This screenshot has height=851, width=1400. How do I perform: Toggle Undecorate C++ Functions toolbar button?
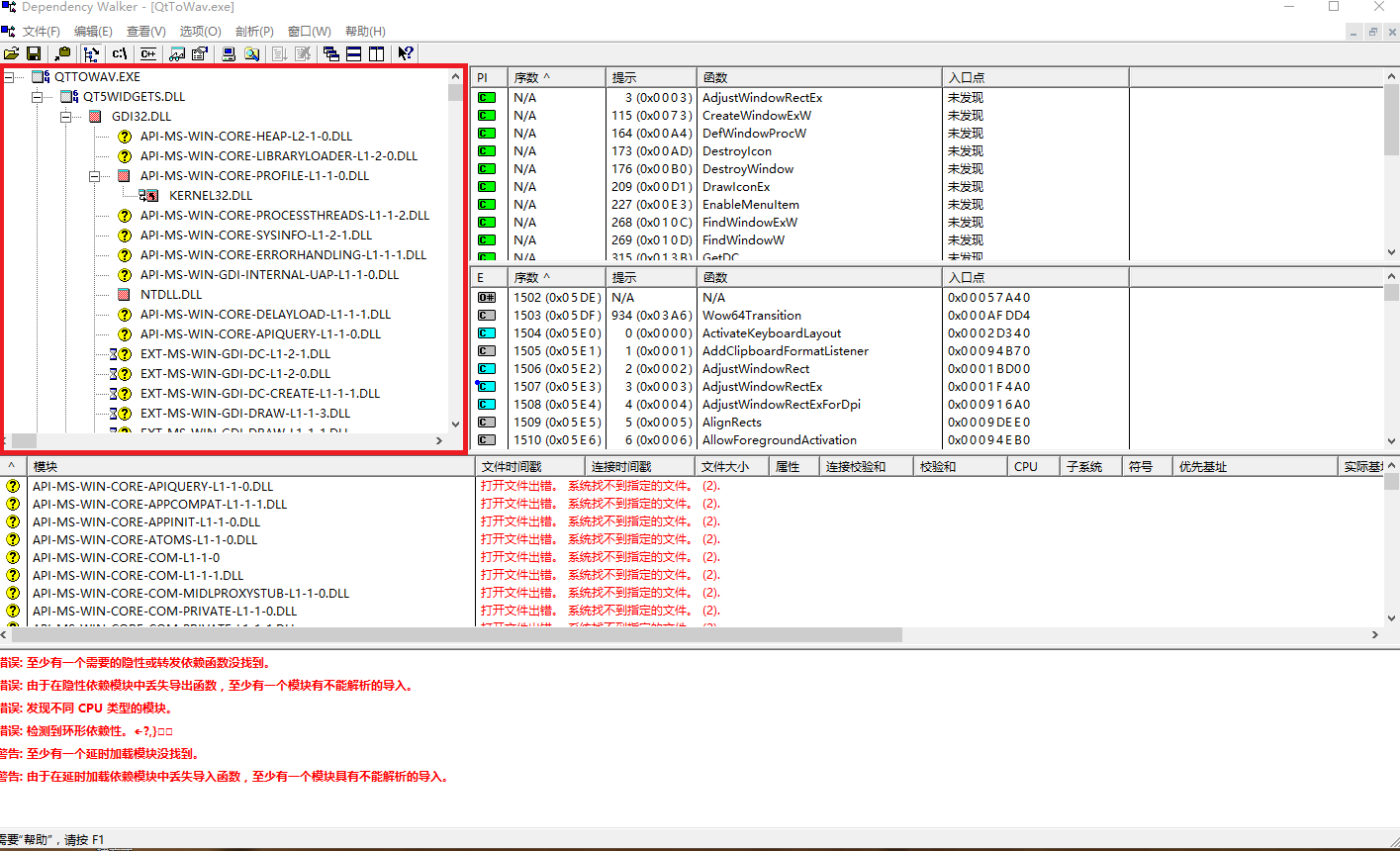pyautogui.click(x=148, y=53)
